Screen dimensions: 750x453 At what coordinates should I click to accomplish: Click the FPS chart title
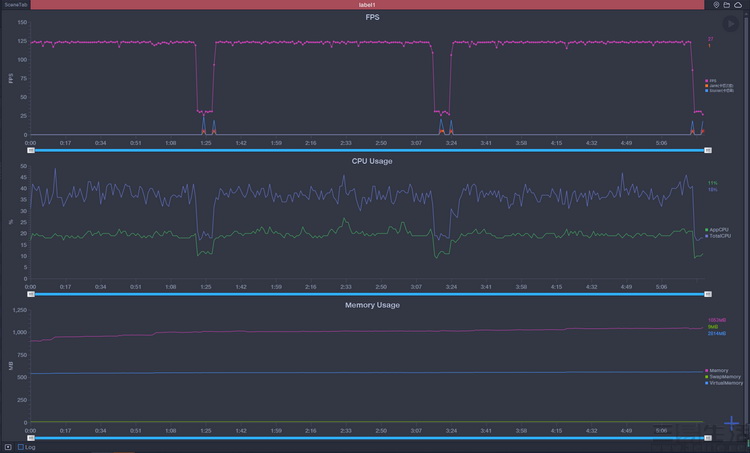pyautogui.click(x=372, y=17)
